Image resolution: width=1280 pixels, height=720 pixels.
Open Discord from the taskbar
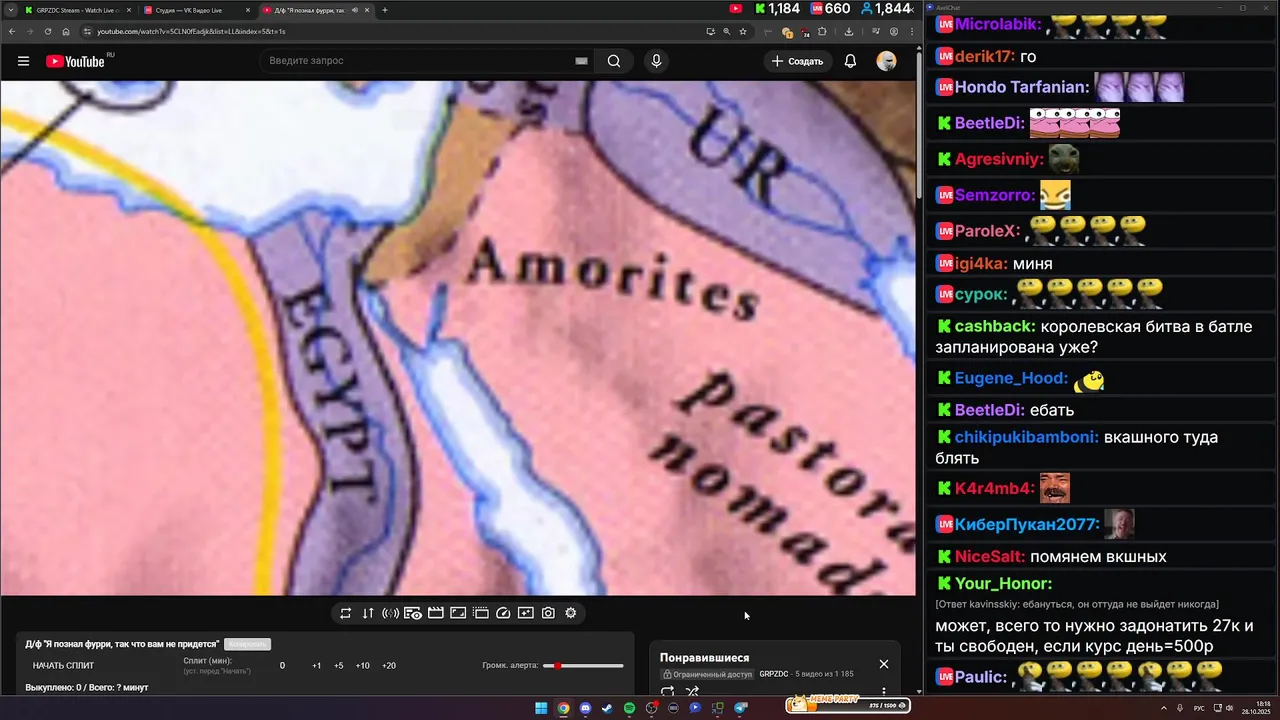point(585,708)
